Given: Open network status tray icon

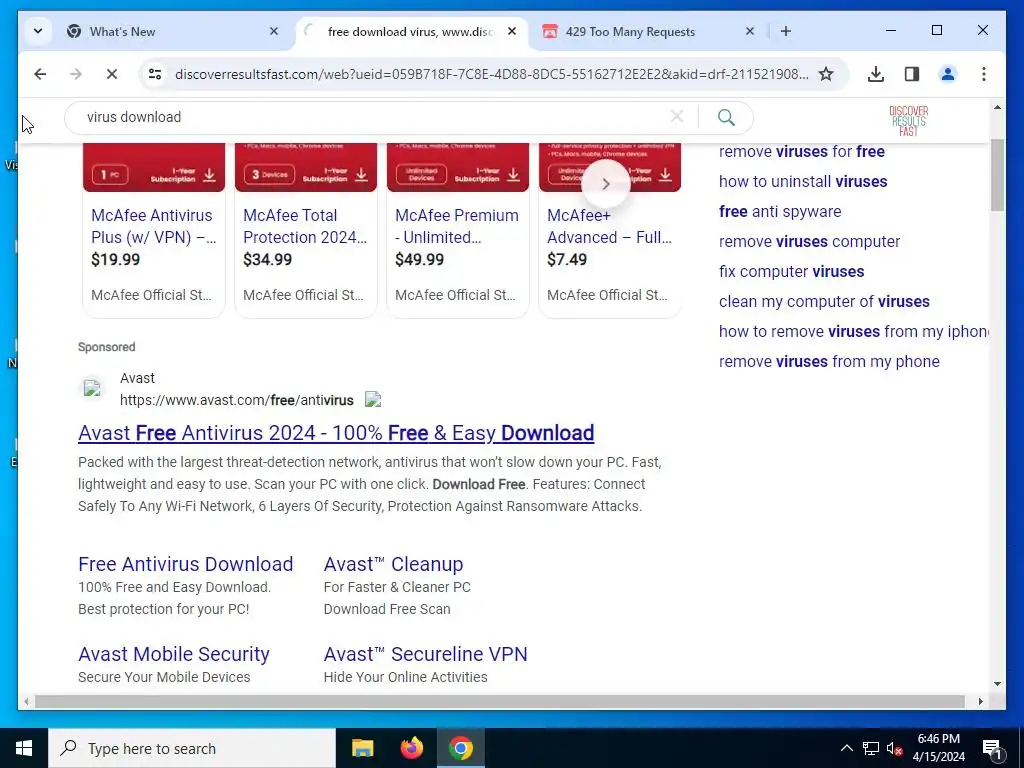Looking at the screenshot, I should tap(871, 748).
